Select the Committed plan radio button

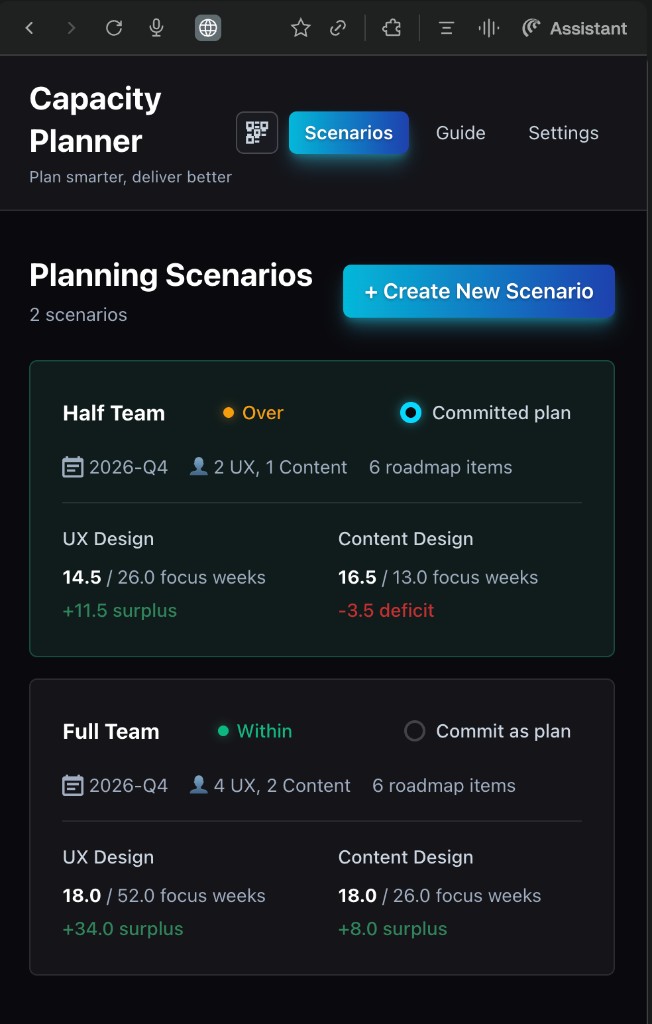click(409, 412)
